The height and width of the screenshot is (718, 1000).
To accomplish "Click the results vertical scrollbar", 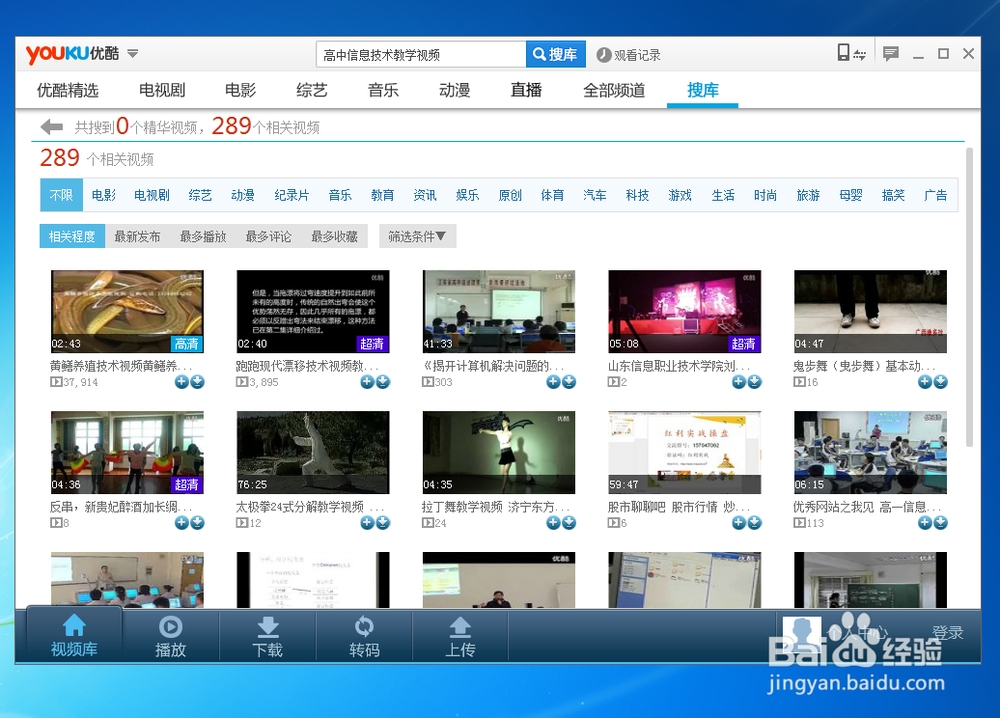I will [x=969, y=297].
